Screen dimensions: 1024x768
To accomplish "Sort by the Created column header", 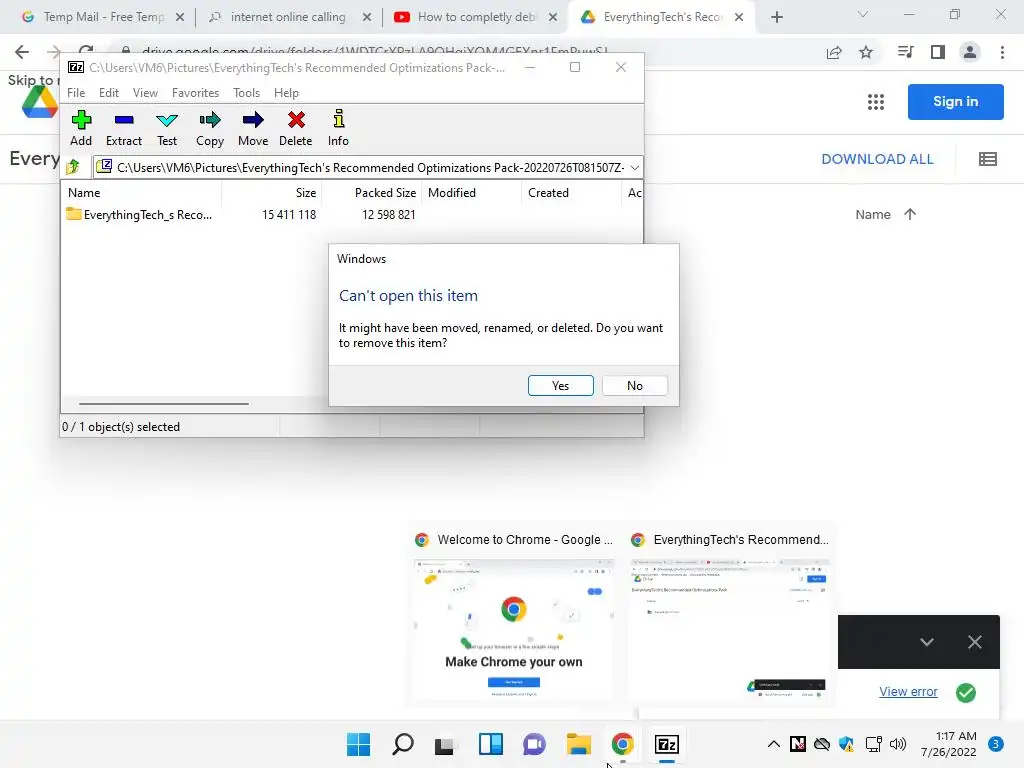I will click(571, 193).
